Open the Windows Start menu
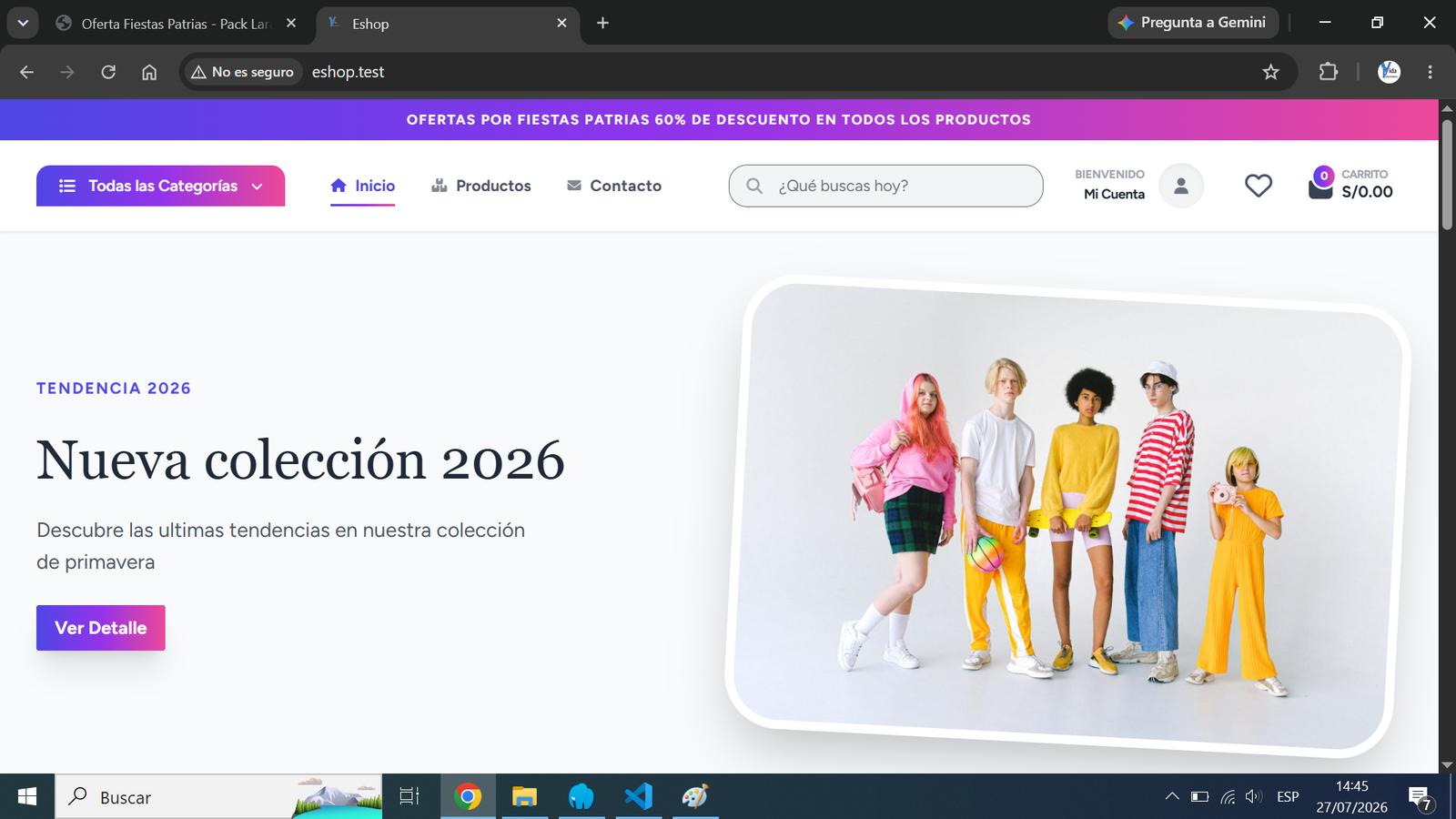Image resolution: width=1456 pixels, height=819 pixels. [x=27, y=796]
